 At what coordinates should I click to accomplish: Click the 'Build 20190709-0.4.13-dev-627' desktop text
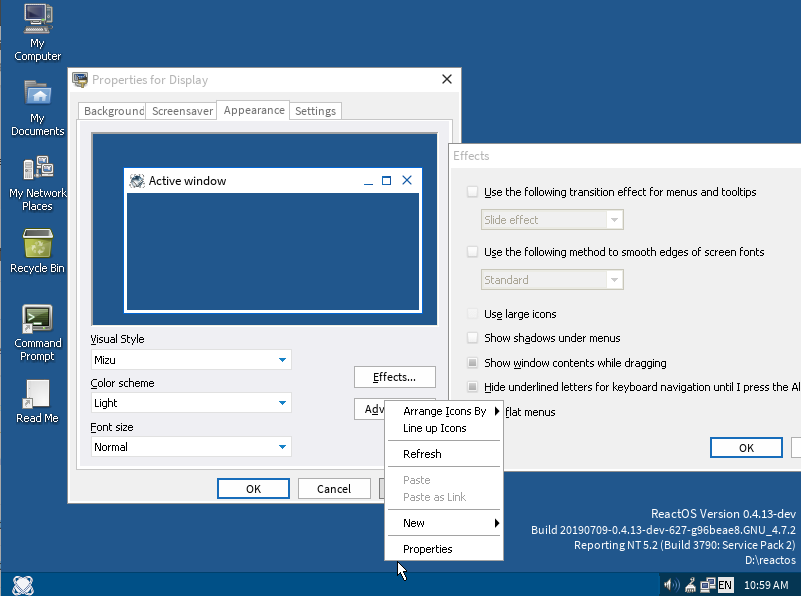coord(663,530)
